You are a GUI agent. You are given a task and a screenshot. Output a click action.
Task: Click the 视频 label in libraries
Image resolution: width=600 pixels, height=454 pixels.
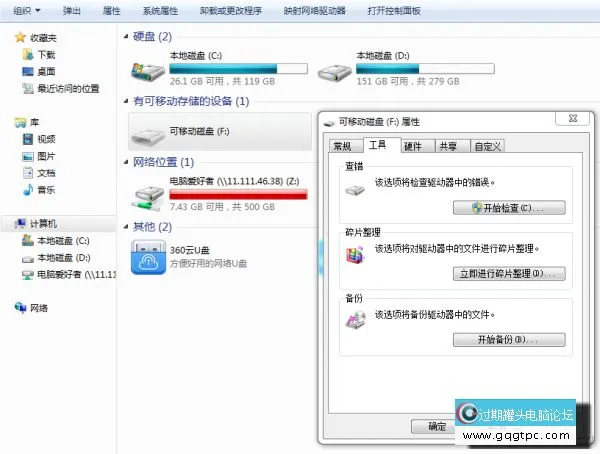pos(46,139)
